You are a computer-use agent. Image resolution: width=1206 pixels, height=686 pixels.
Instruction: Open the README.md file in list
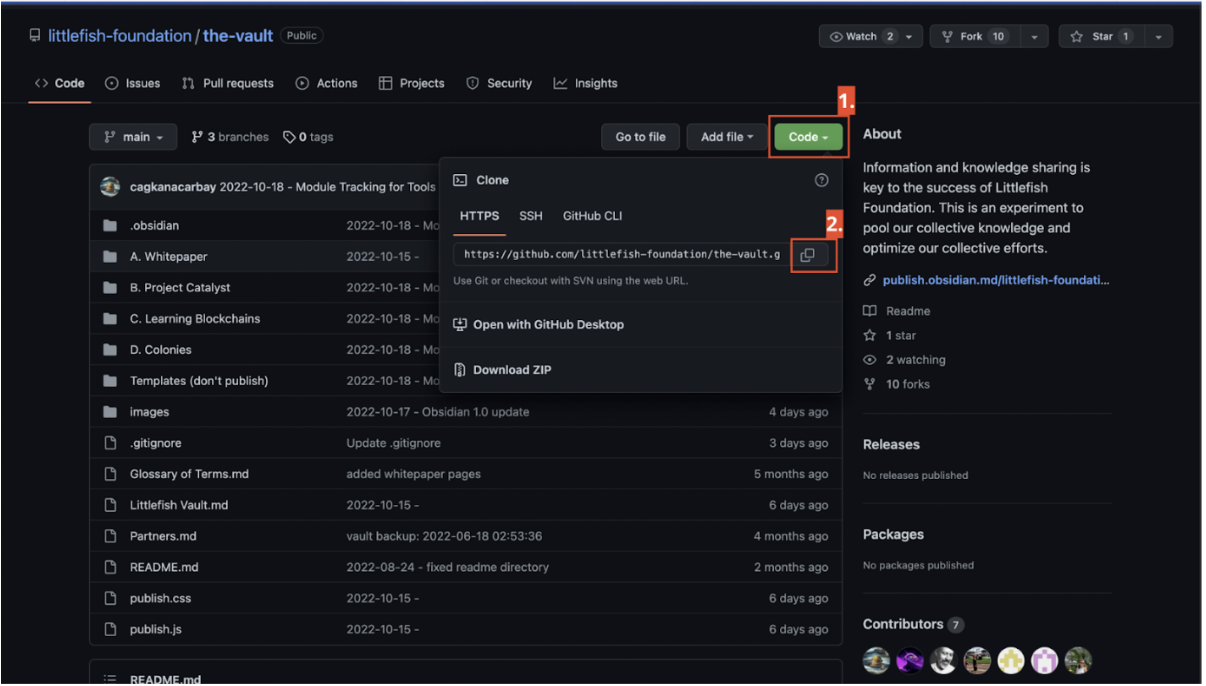[164, 567]
